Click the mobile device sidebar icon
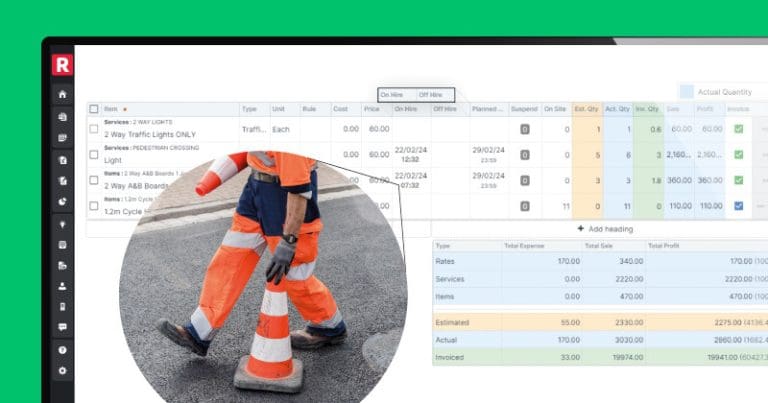The image size is (768, 403). [x=63, y=307]
